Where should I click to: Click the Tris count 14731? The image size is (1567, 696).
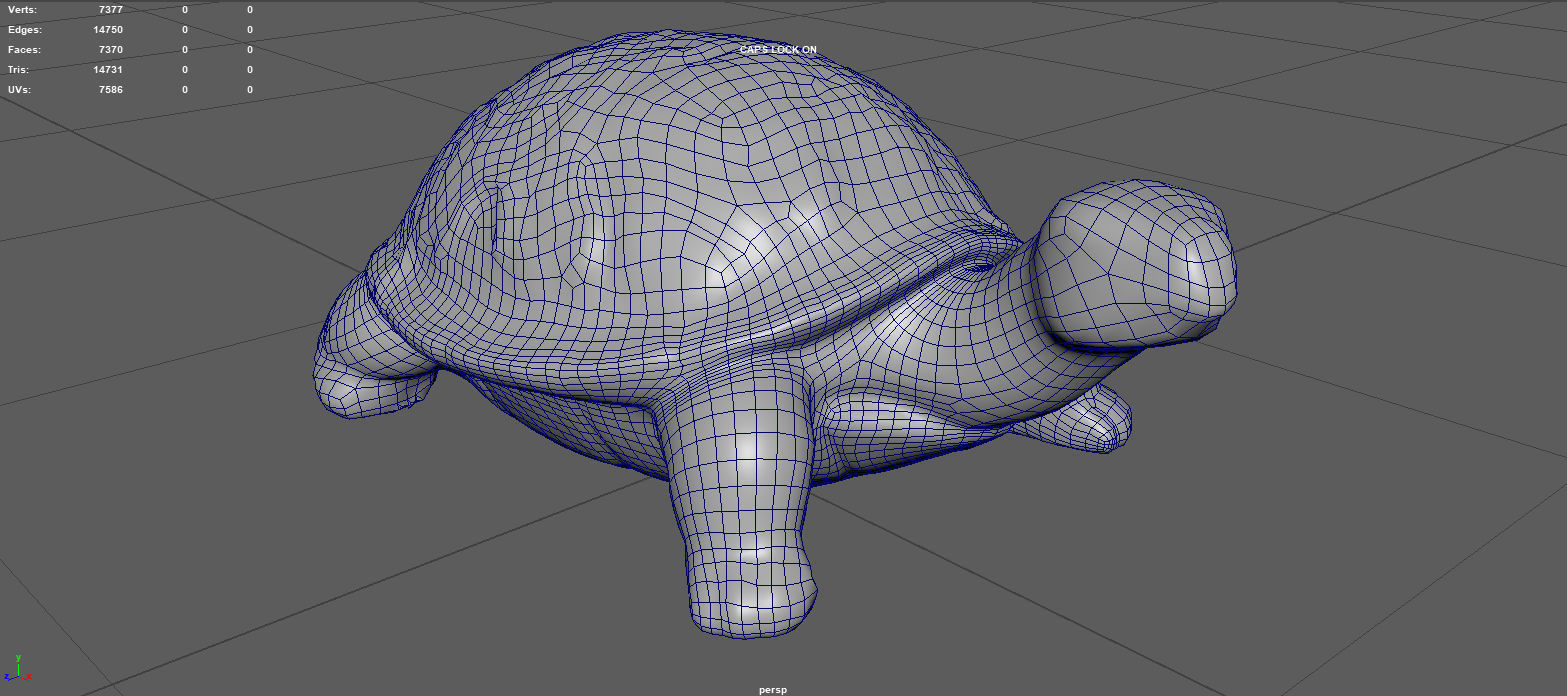point(108,70)
